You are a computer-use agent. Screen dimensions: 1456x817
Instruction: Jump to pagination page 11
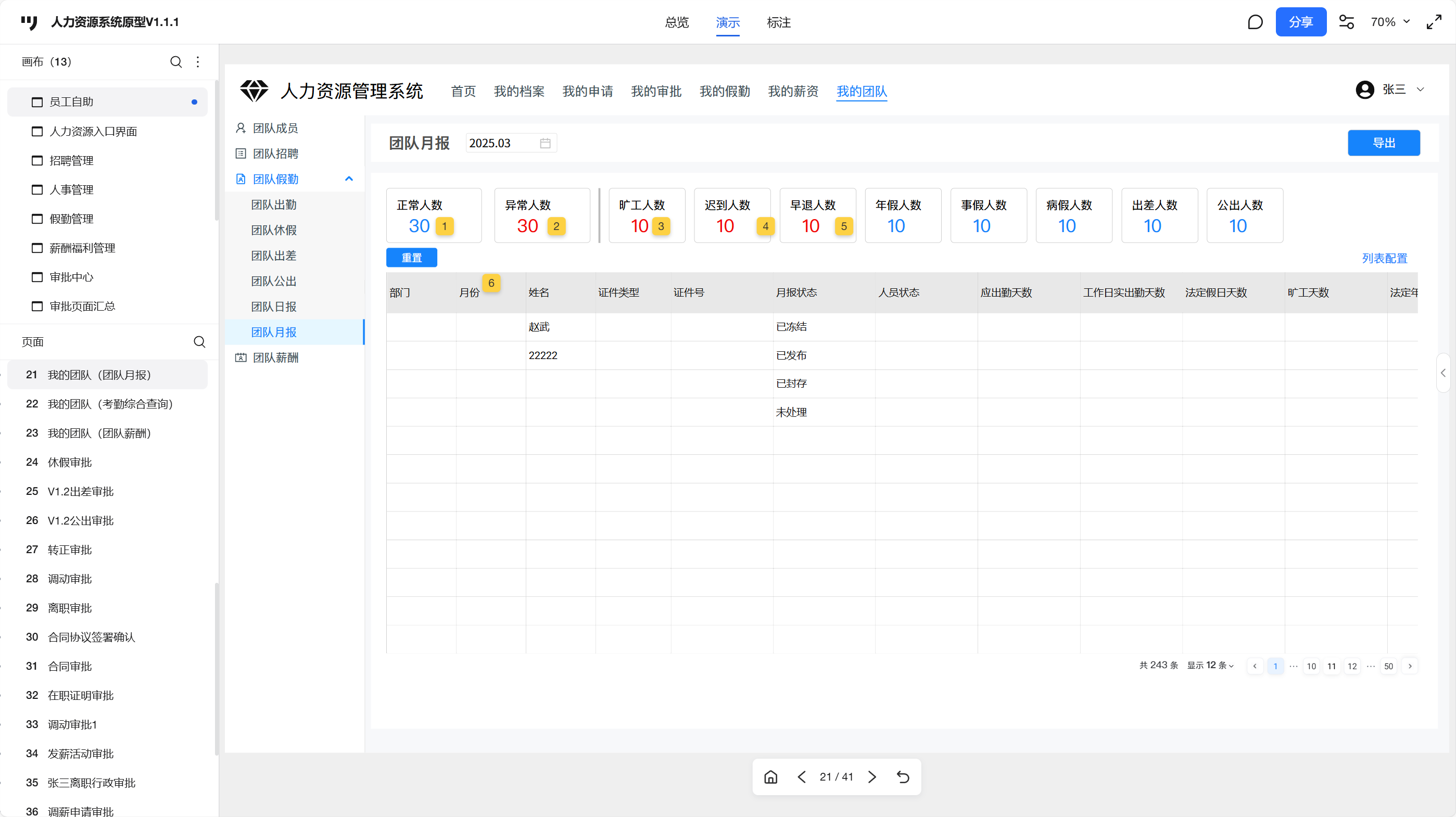pyautogui.click(x=1331, y=666)
